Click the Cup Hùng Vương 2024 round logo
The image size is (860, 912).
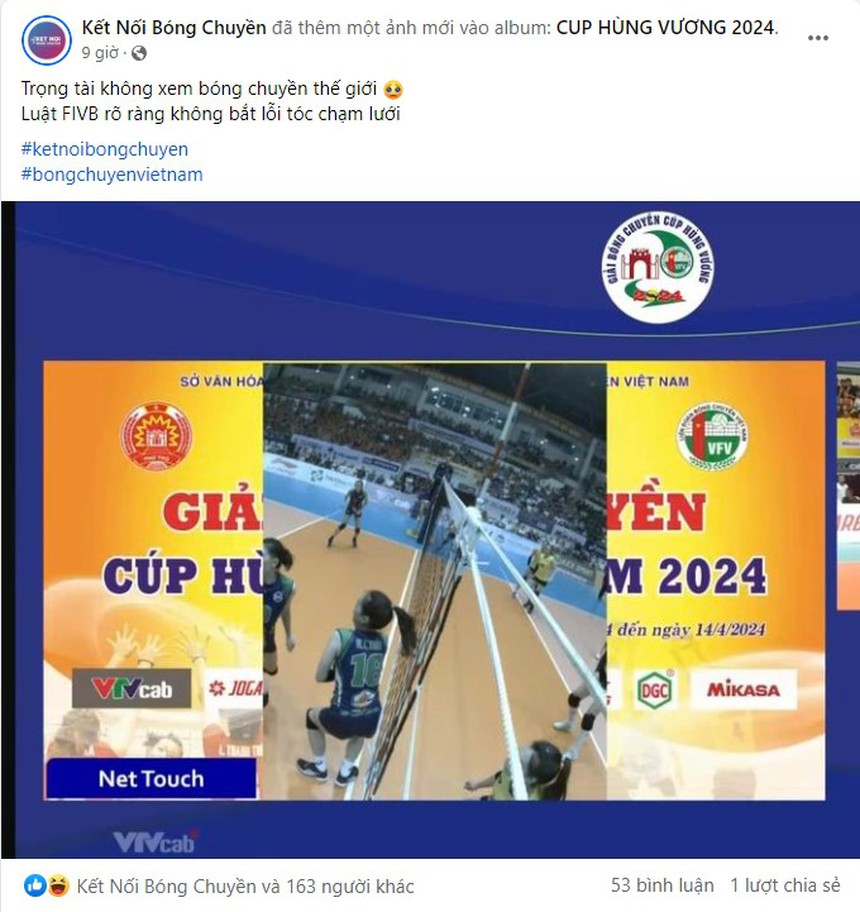point(658,267)
